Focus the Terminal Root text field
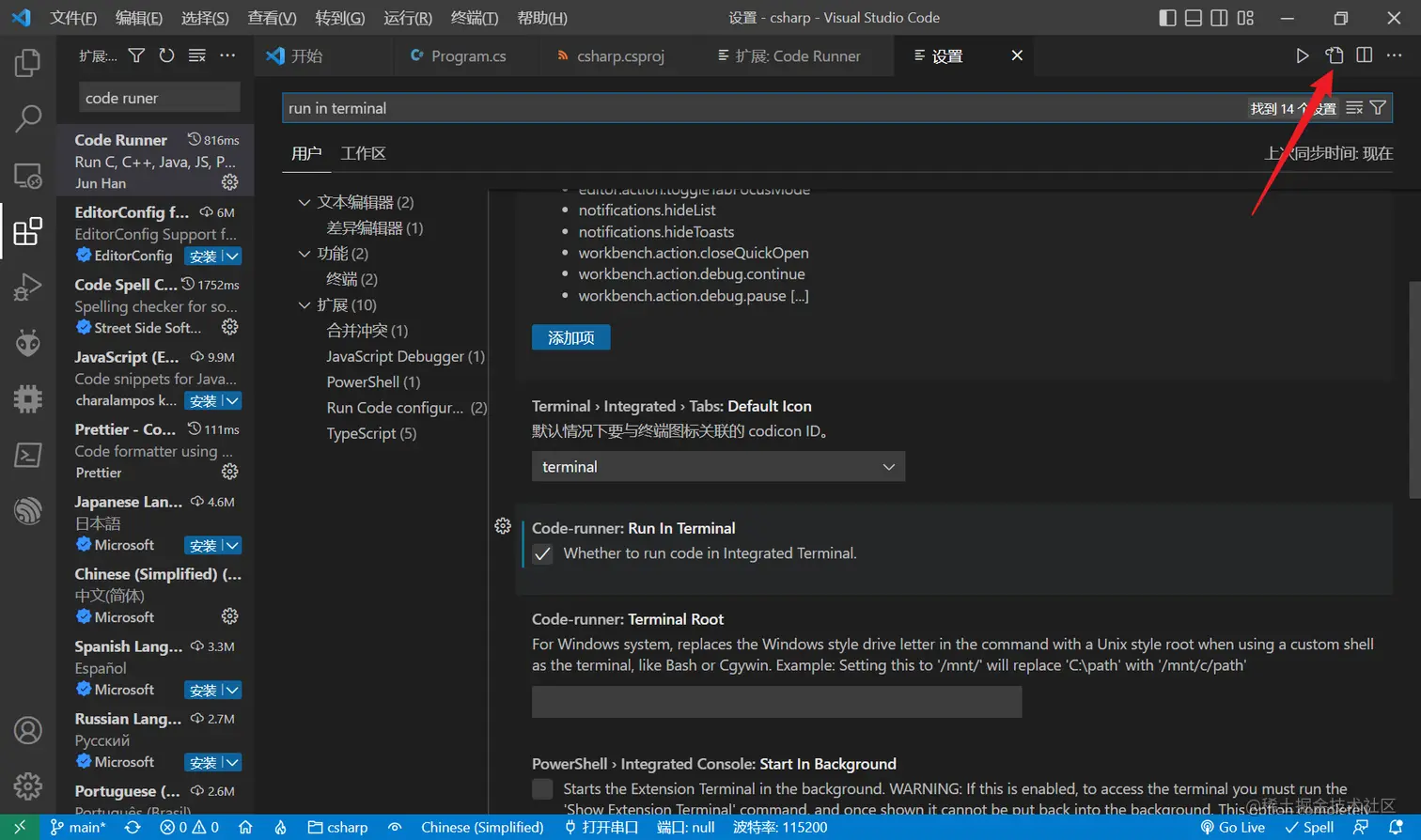This screenshot has width=1421, height=840. [x=776, y=702]
